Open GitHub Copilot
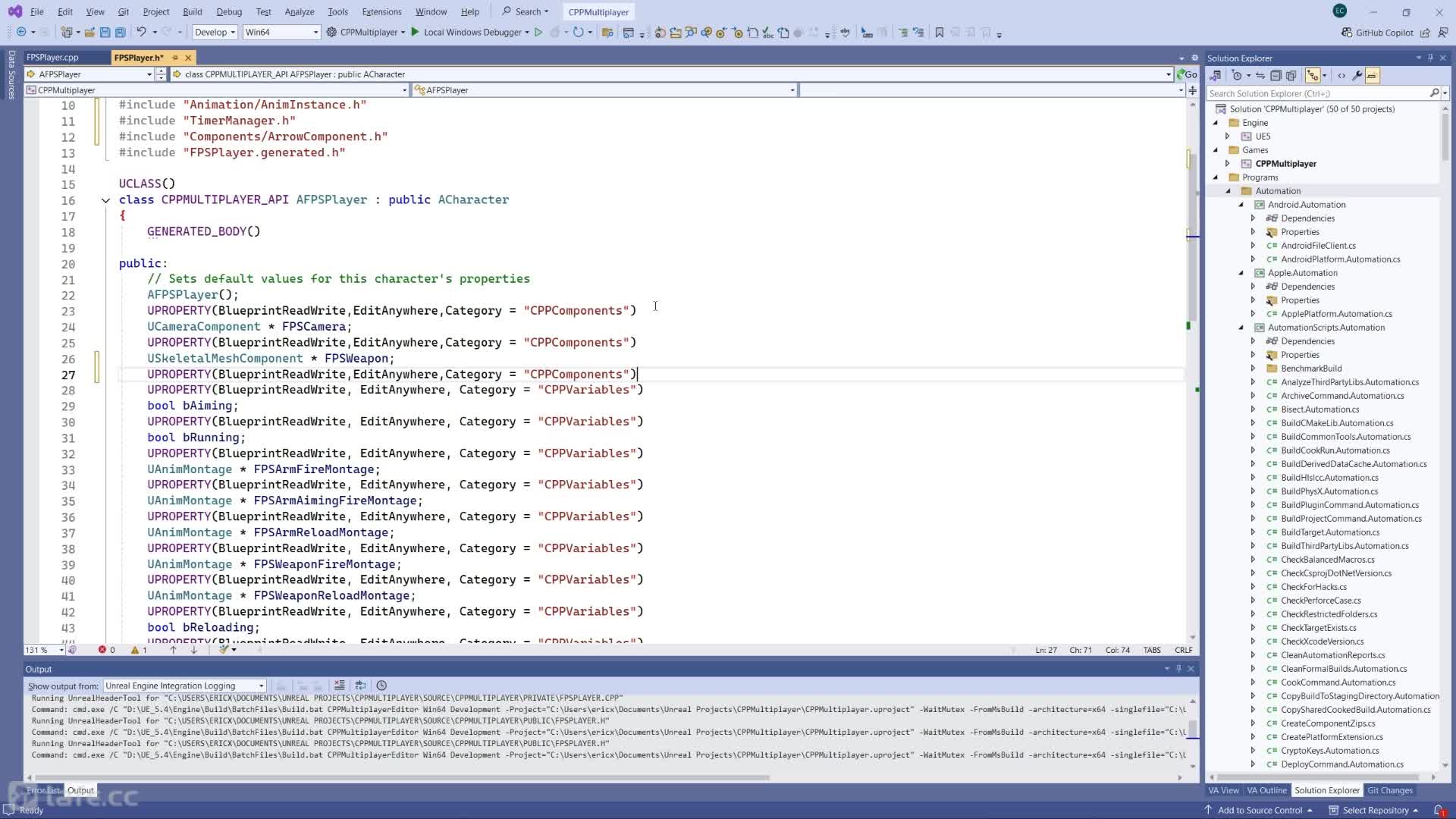 (1377, 33)
